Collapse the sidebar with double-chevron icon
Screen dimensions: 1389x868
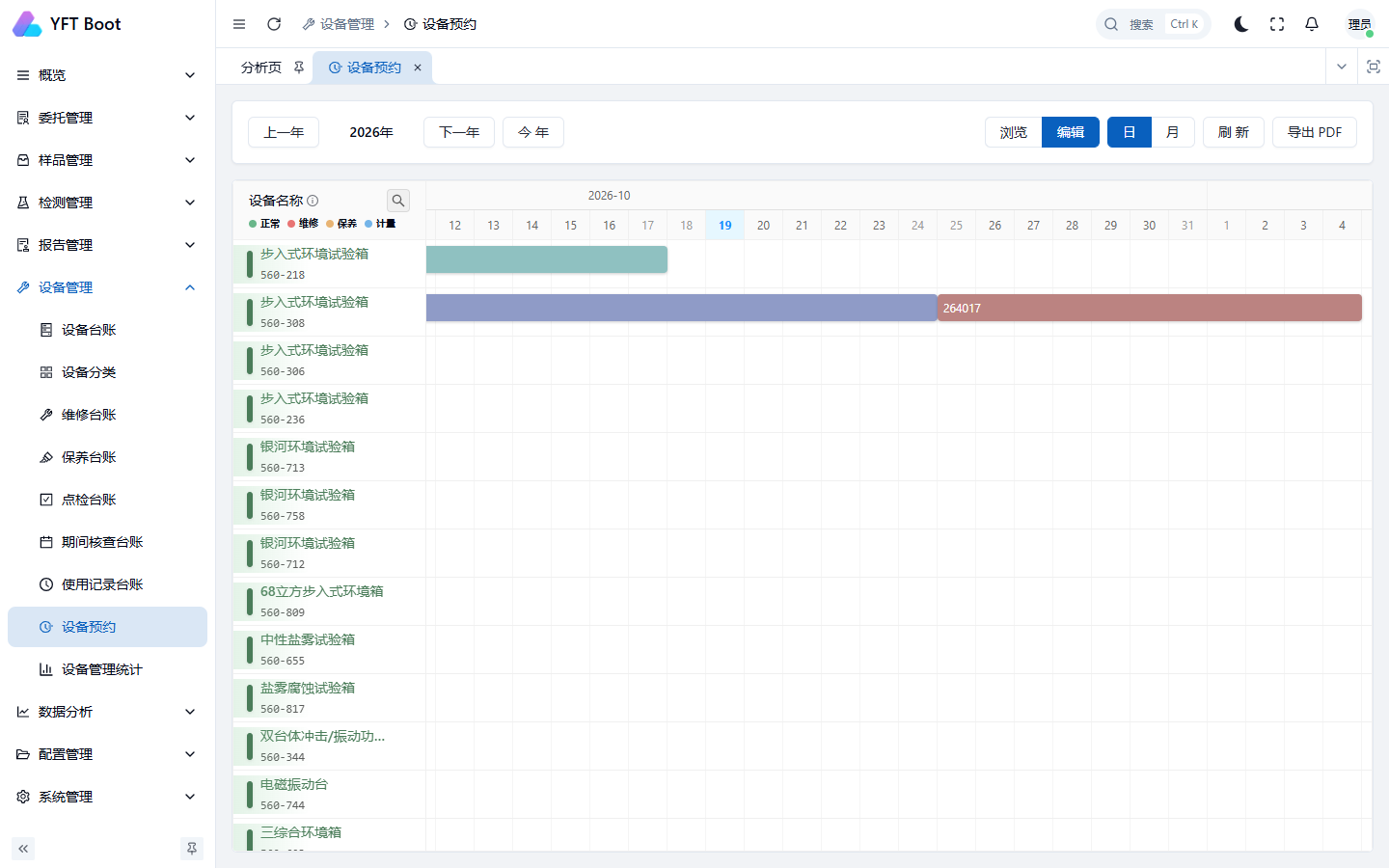point(23,849)
